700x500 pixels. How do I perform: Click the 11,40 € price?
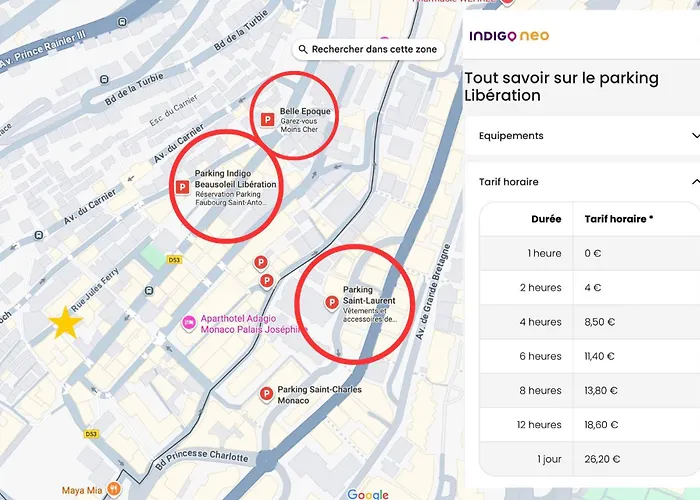point(599,356)
